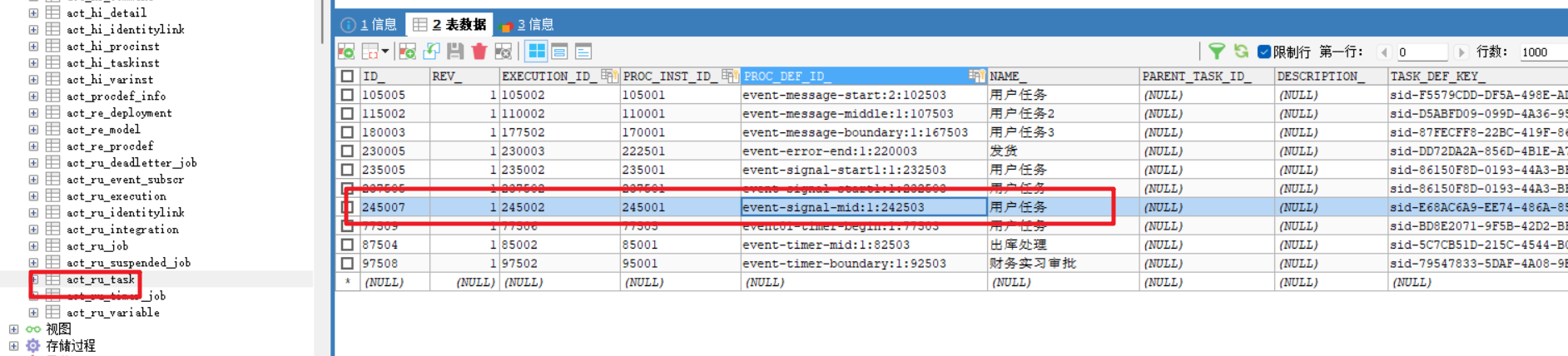This screenshot has width=1568, height=356.
Task: Click cell event-error-end:1:220003
Action: tap(864, 151)
